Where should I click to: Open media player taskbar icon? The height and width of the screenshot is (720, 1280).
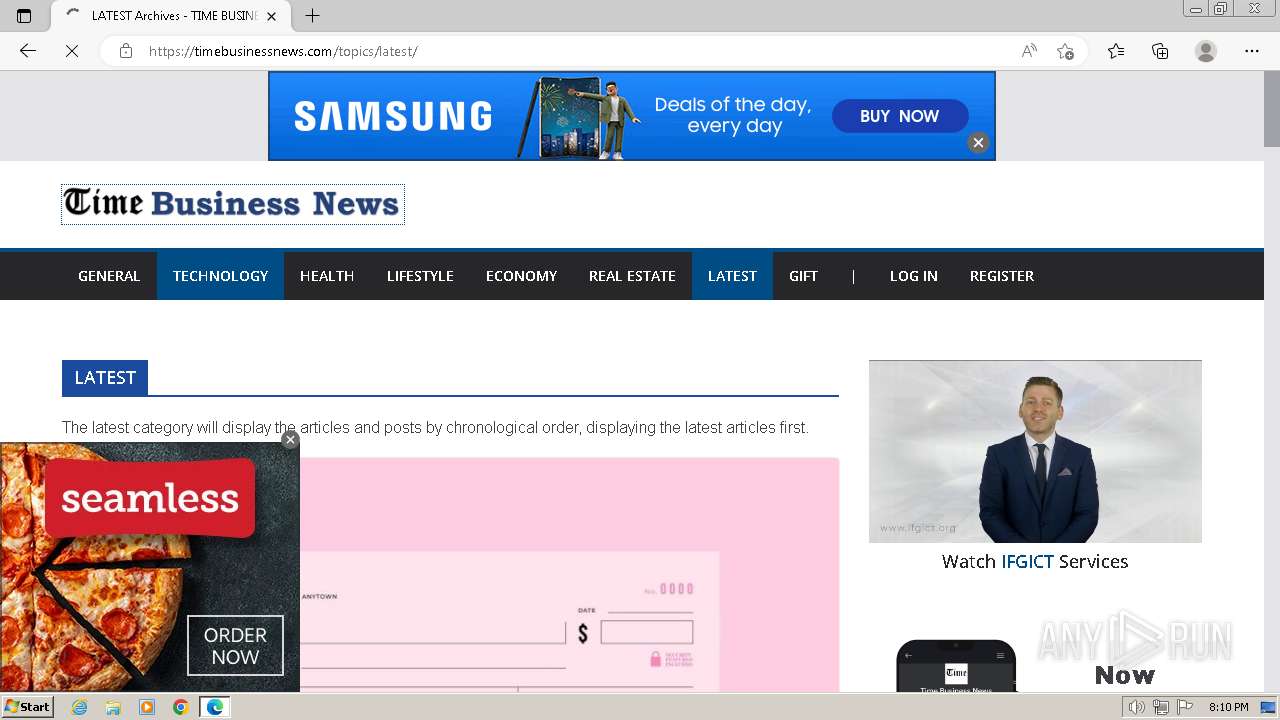(147, 707)
